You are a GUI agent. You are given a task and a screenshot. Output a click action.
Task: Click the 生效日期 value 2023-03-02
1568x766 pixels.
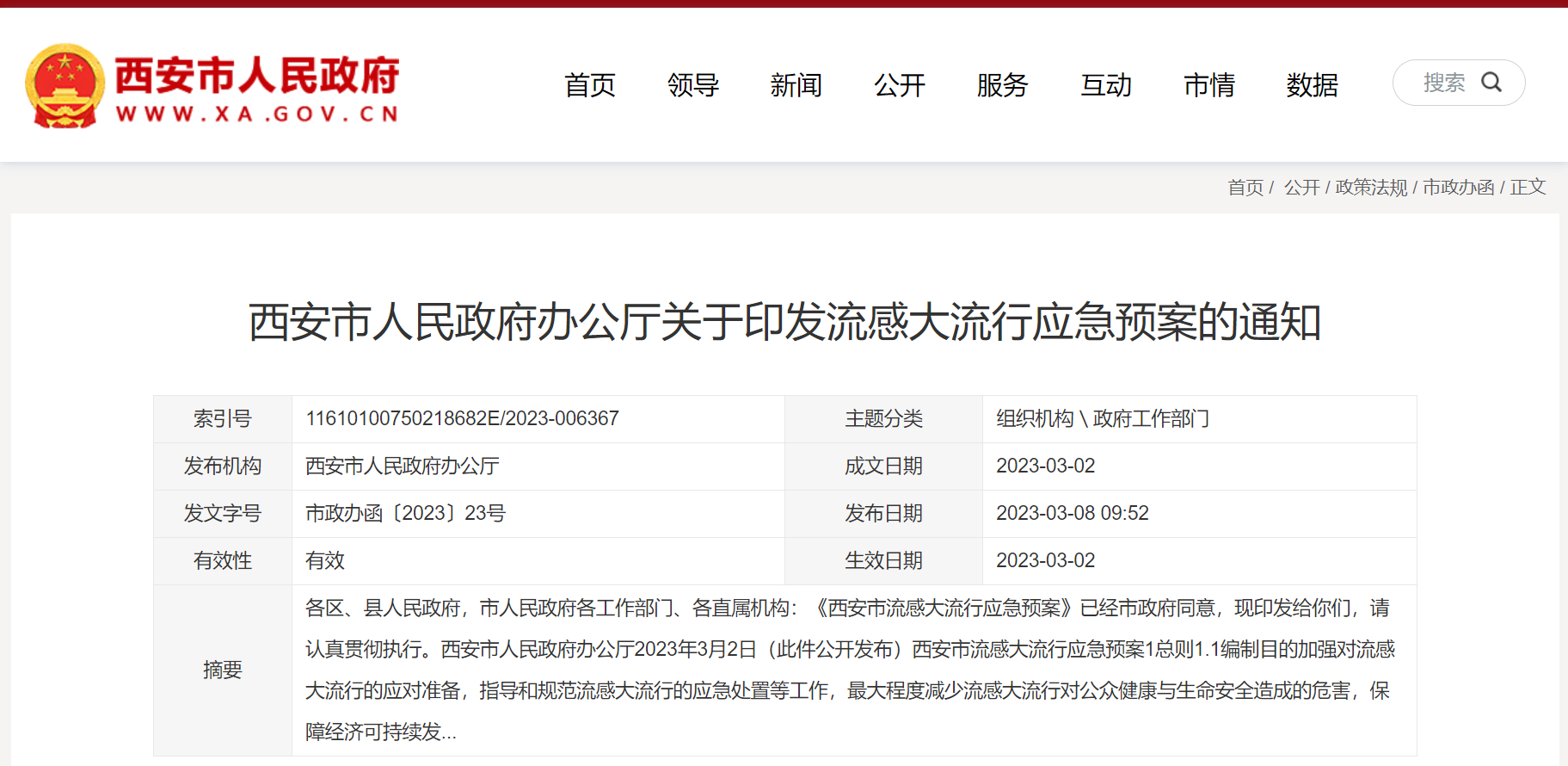(x=1046, y=561)
